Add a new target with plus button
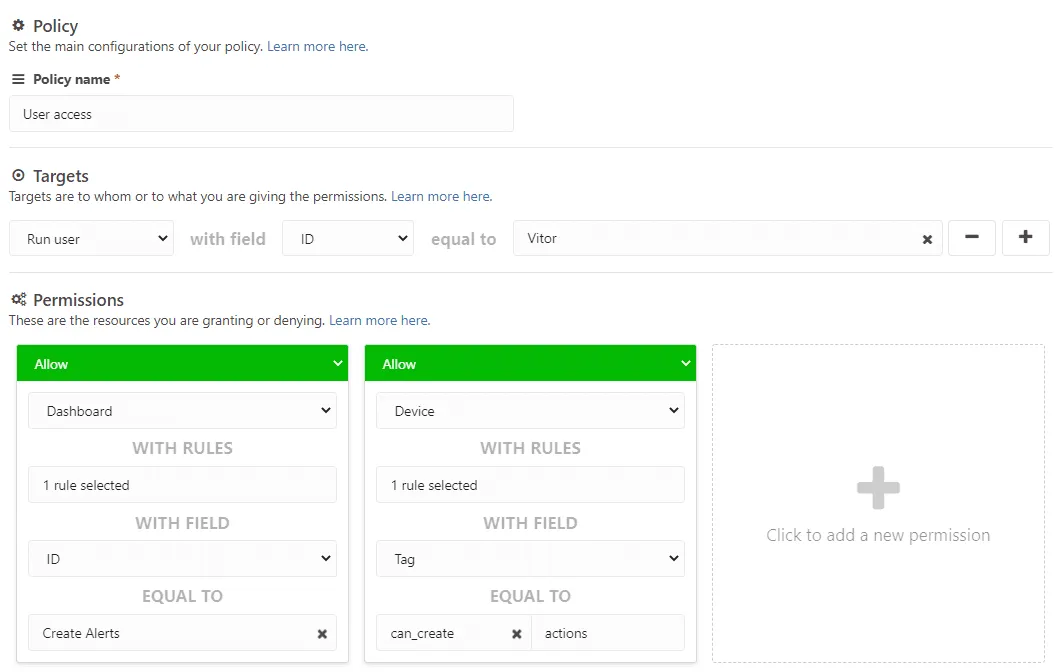This screenshot has height=672, width=1063. (1025, 238)
